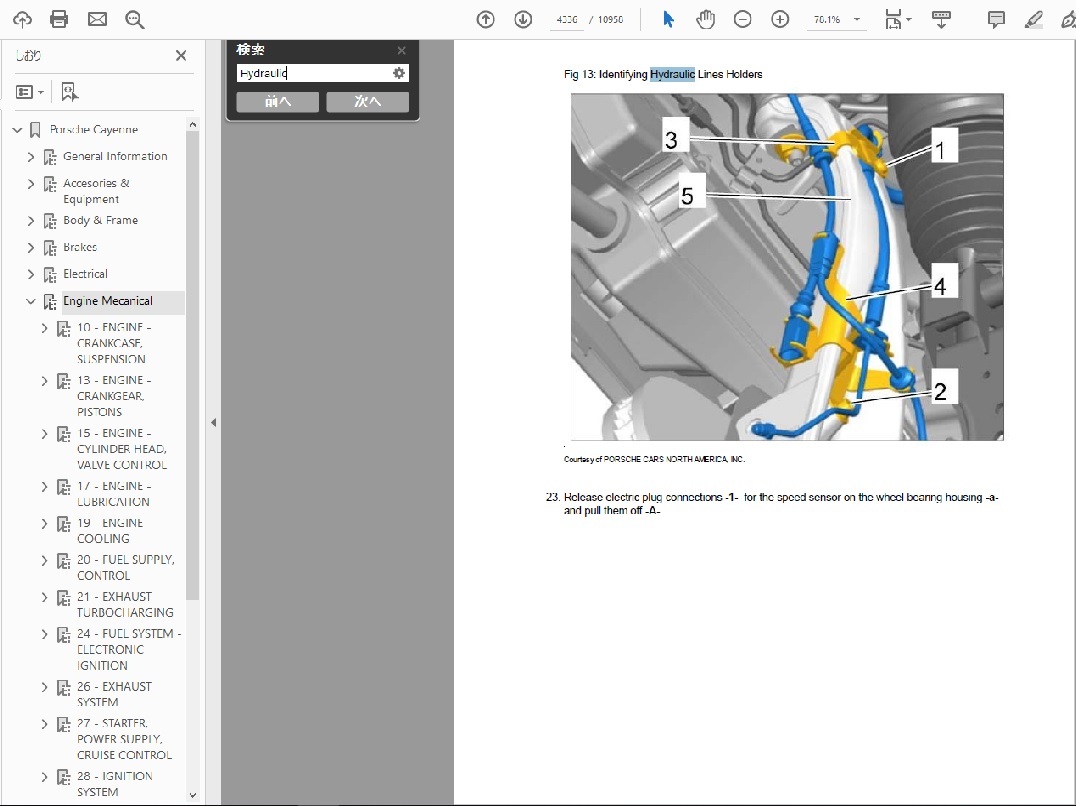This screenshot has width=1076, height=806.
Task: Activate the hand pan tool
Action: click(x=705, y=19)
